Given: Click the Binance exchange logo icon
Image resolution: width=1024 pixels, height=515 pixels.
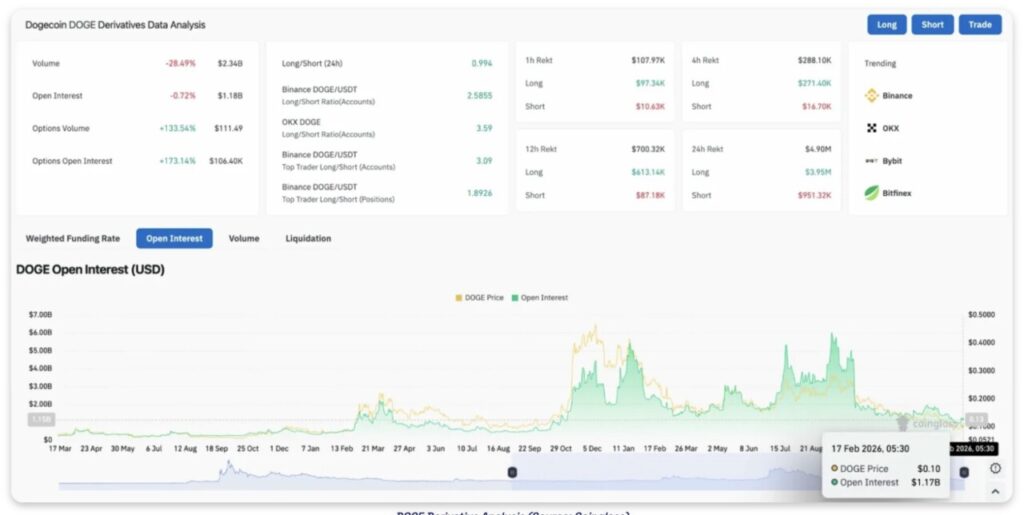Looking at the screenshot, I should tap(871, 96).
